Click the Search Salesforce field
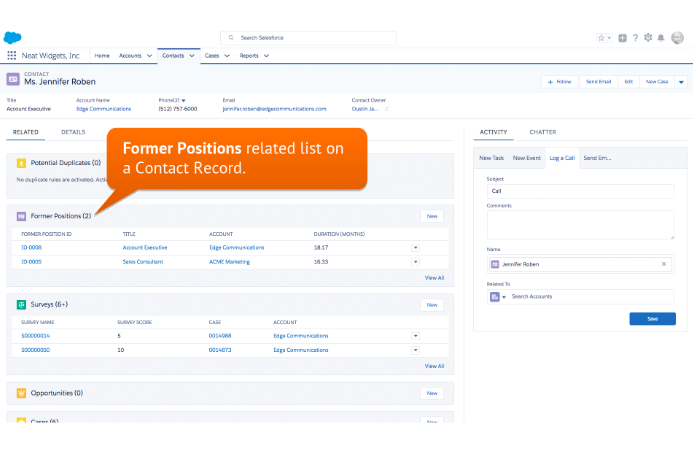This screenshot has height=453, width=693. click(308, 38)
